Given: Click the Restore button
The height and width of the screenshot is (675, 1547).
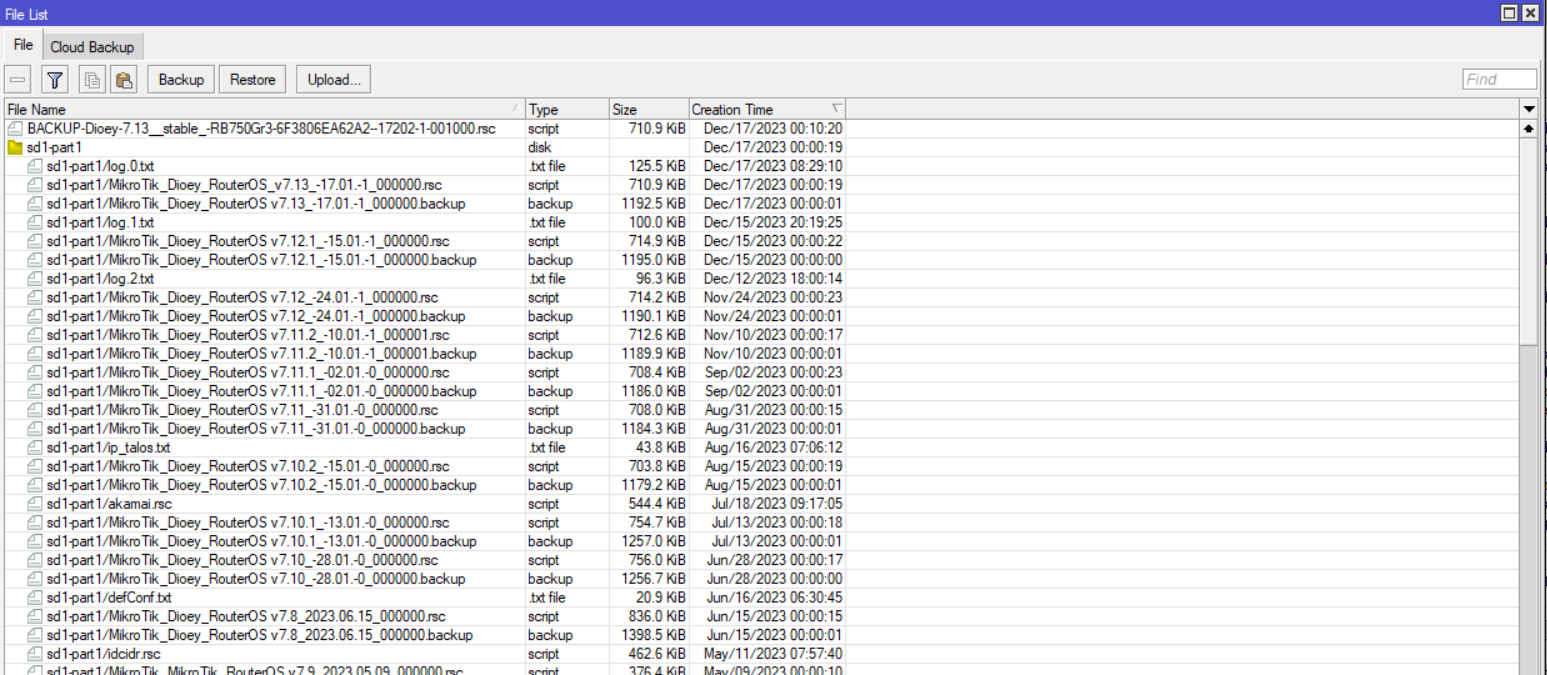Looking at the screenshot, I should tap(253, 80).
